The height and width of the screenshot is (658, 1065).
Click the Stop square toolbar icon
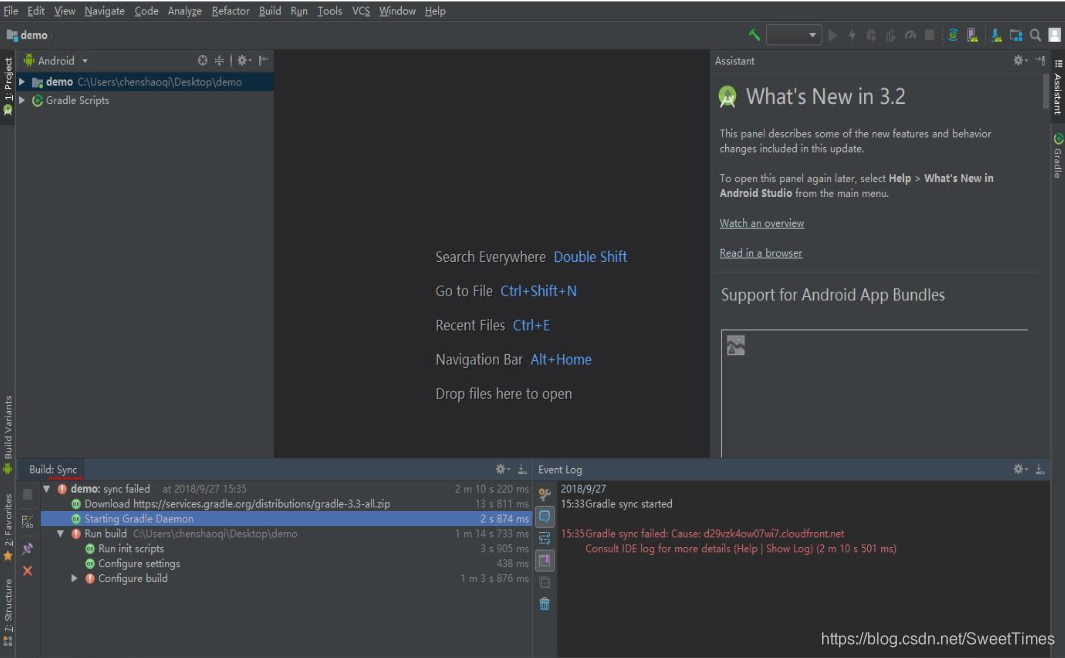pos(929,35)
